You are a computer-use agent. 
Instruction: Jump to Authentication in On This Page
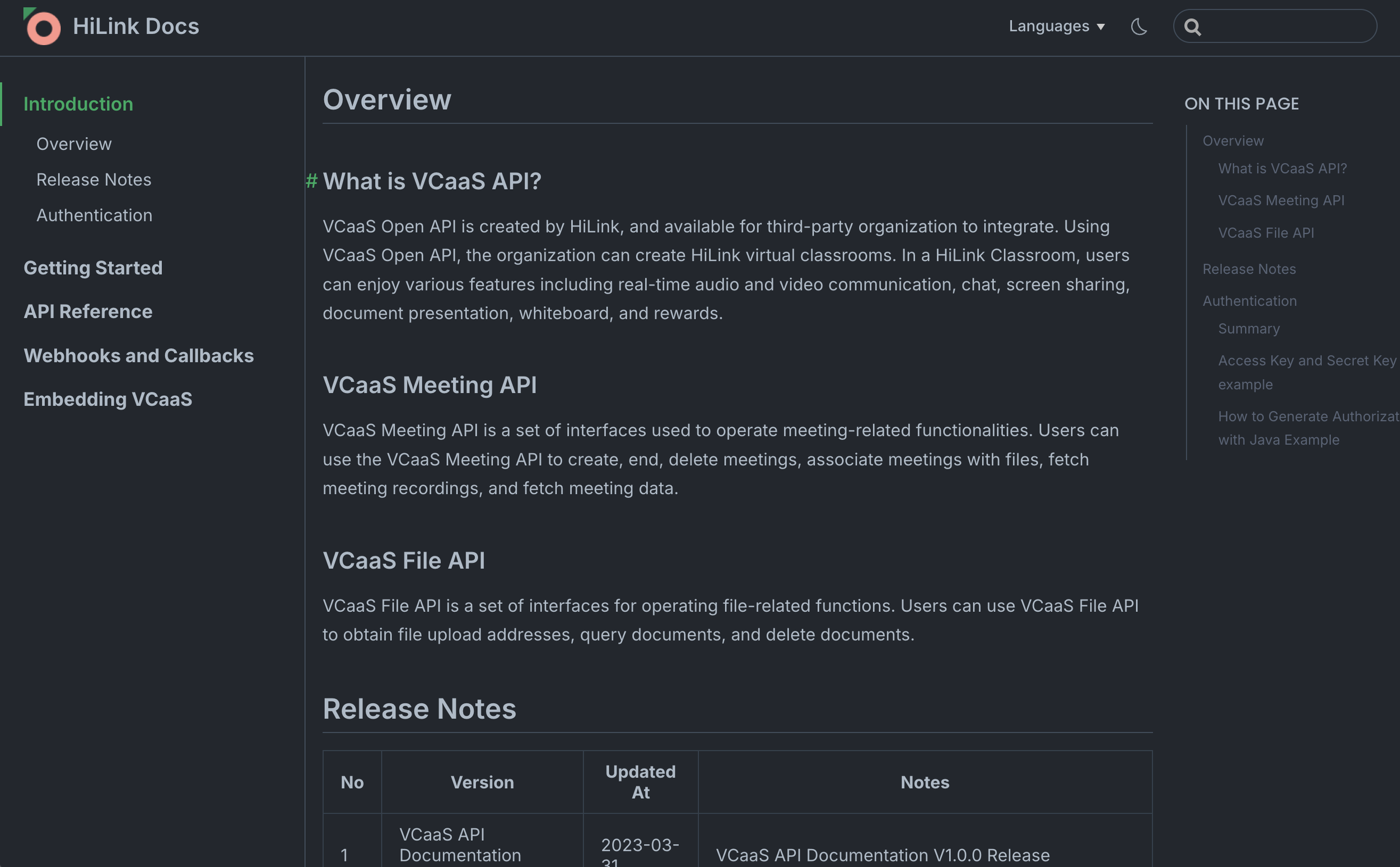tap(1250, 301)
